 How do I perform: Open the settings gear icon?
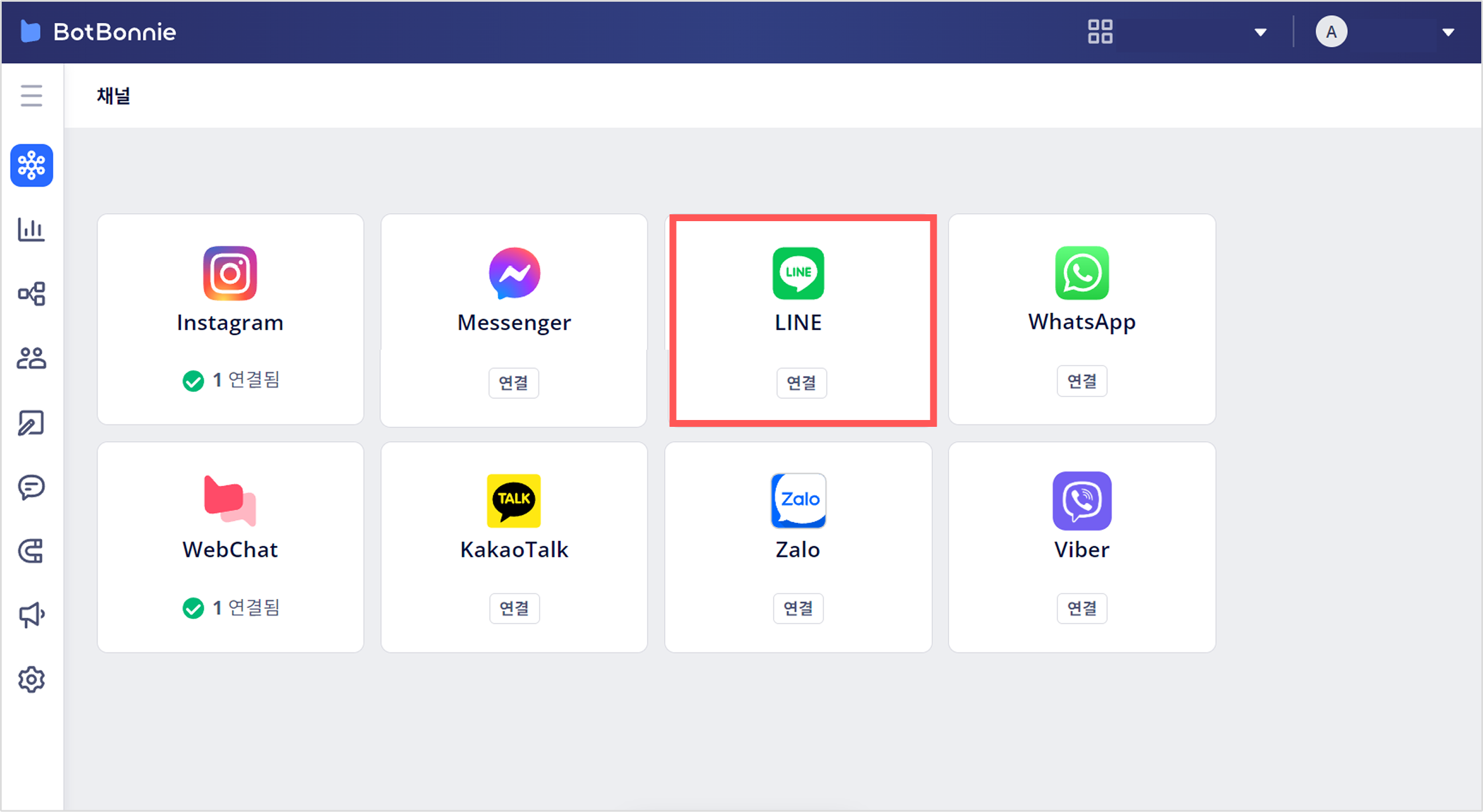31,679
